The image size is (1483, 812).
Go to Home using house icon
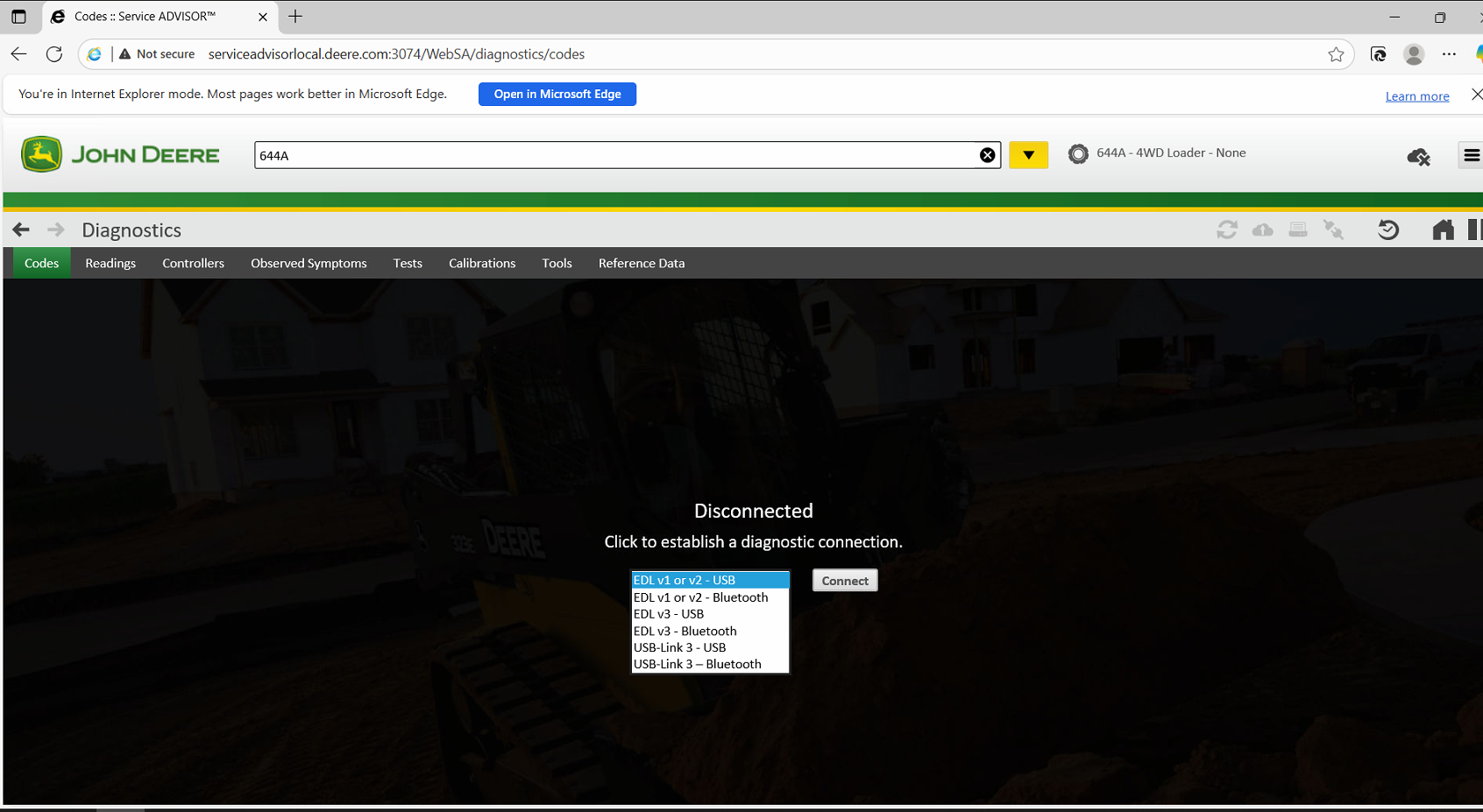pyautogui.click(x=1443, y=230)
